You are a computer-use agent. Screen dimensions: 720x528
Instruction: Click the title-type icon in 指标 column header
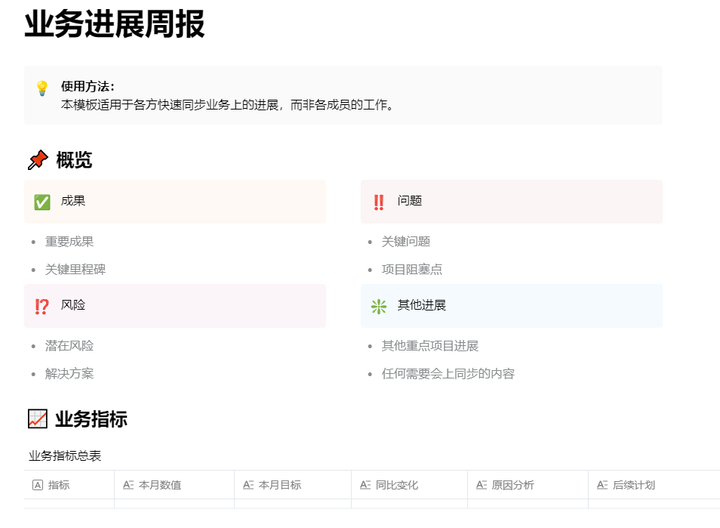38,485
